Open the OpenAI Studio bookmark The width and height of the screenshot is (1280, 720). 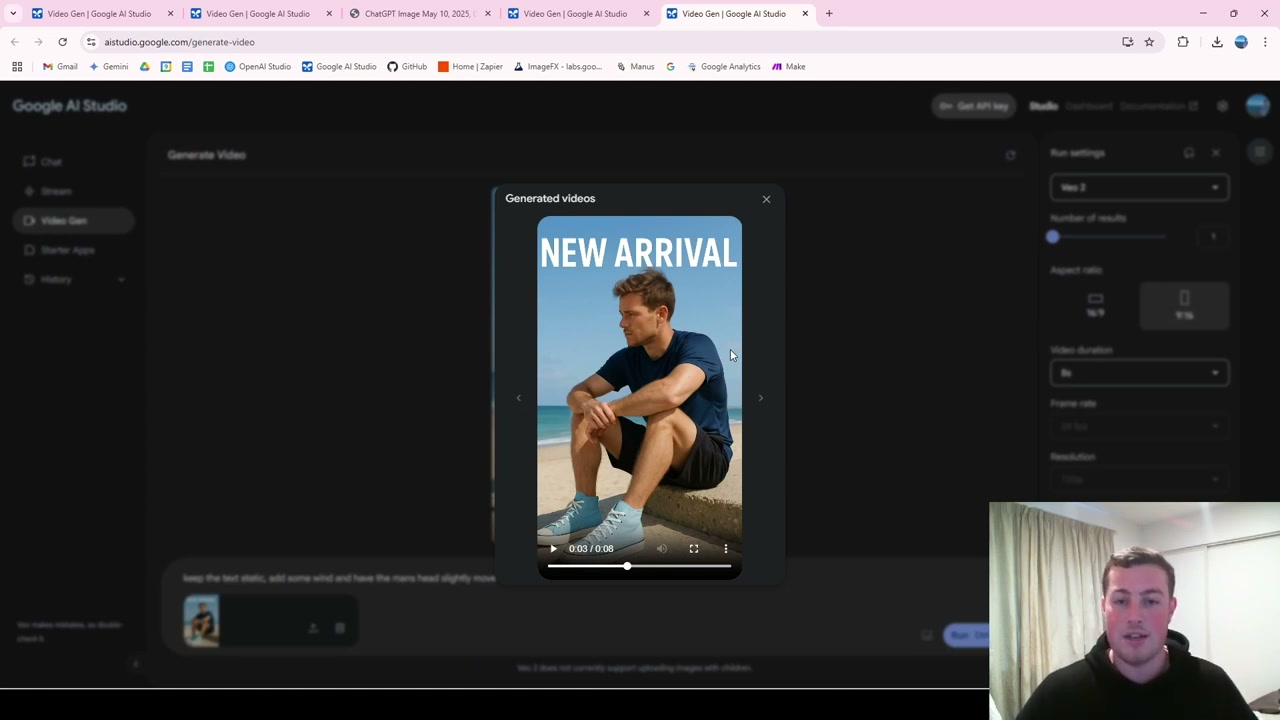click(x=258, y=67)
